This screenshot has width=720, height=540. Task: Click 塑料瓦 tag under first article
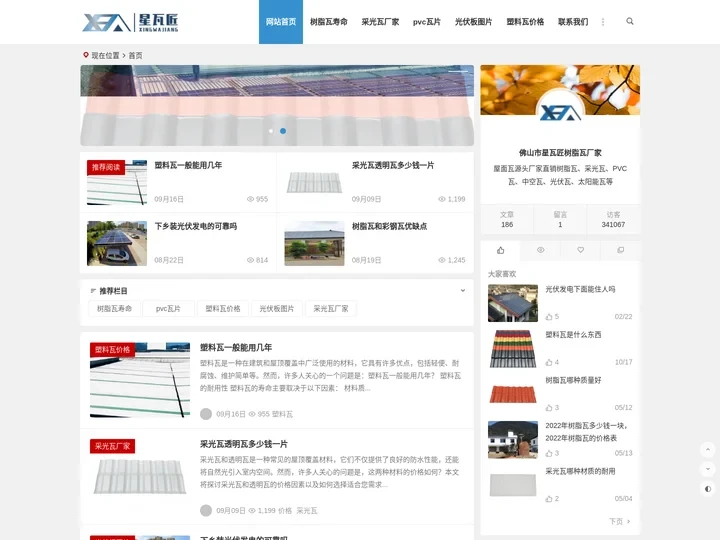282,414
